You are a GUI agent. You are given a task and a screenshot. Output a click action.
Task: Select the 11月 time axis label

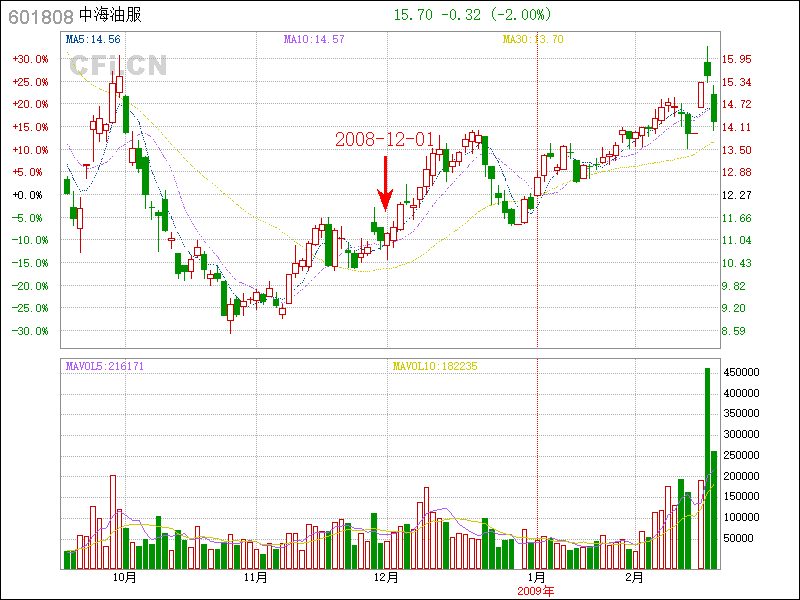click(x=255, y=577)
